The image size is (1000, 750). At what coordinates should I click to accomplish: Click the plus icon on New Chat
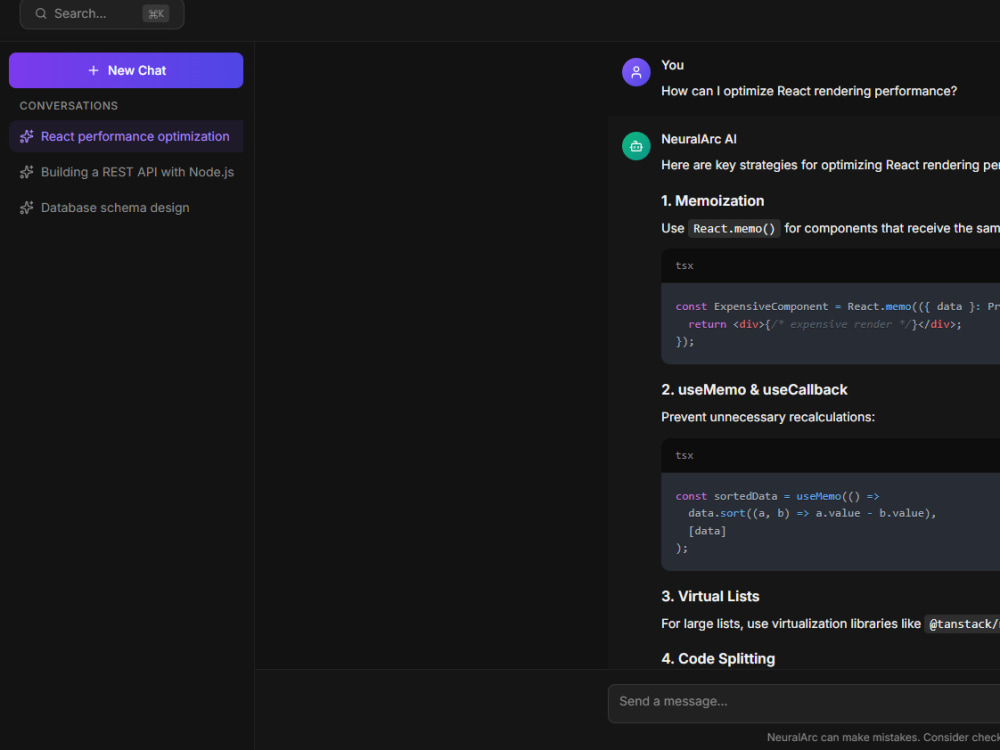[x=93, y=70]
